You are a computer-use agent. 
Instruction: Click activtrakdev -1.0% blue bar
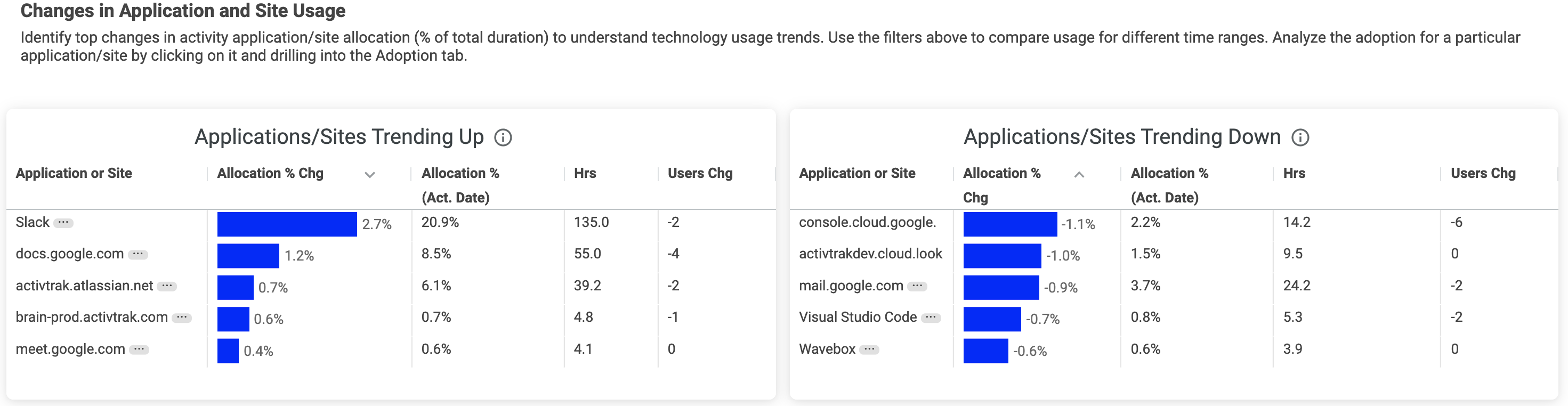[1002, 256]
